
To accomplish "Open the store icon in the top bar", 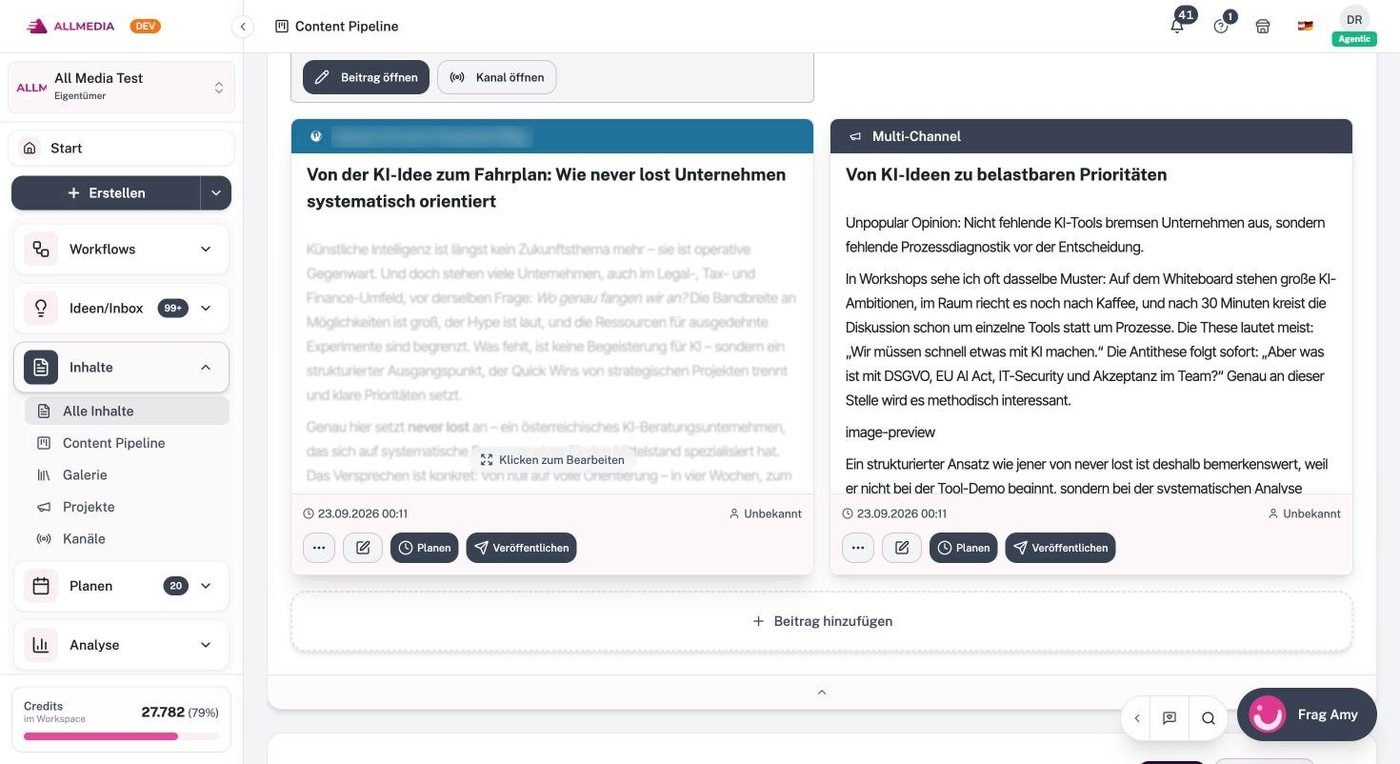I will click(x=1263, y=26).
